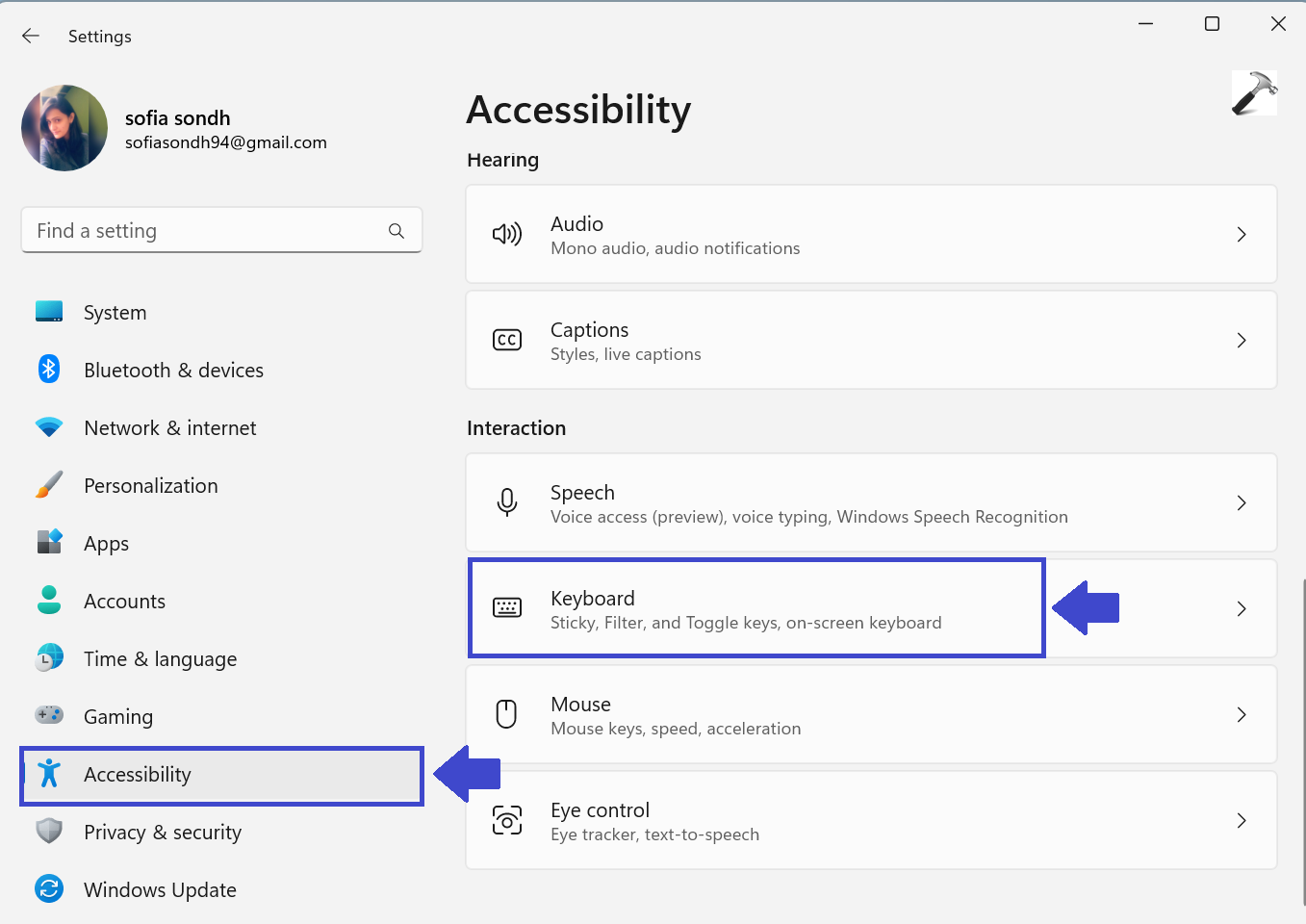Click the Eye control tracker icon
1306x924 pixels.
pos(507,820)
